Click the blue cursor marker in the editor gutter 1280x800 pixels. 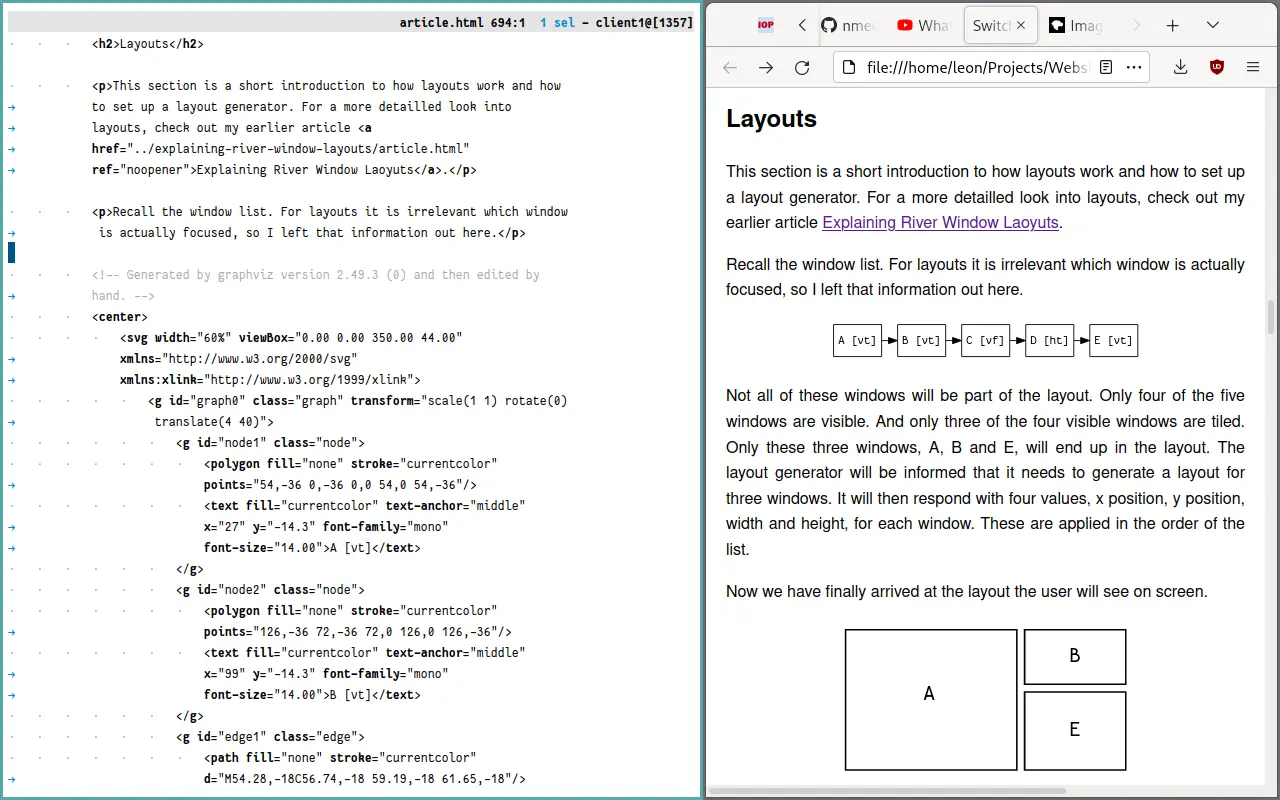click(x=12, y=252)
